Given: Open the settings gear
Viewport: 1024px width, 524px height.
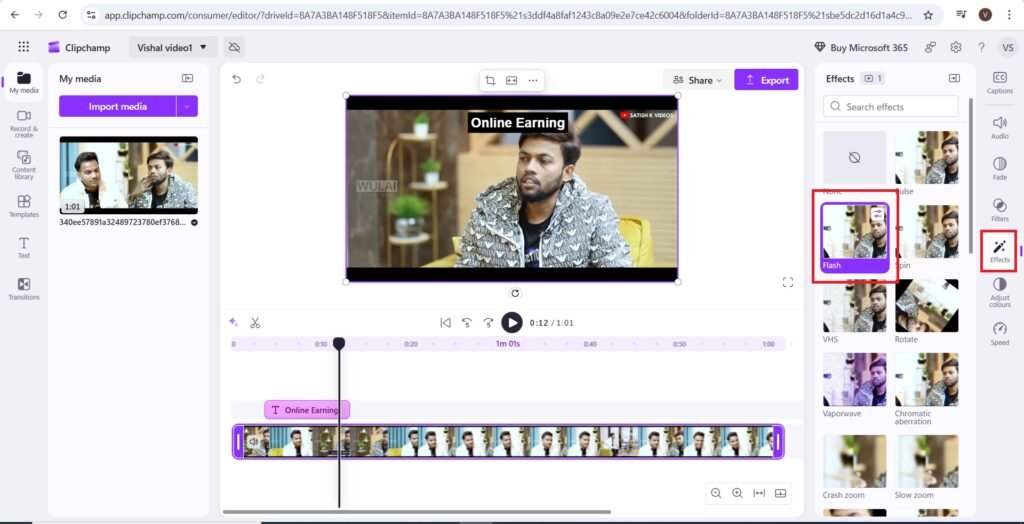Looking at the screenshot, I should (x=956, y=47).
